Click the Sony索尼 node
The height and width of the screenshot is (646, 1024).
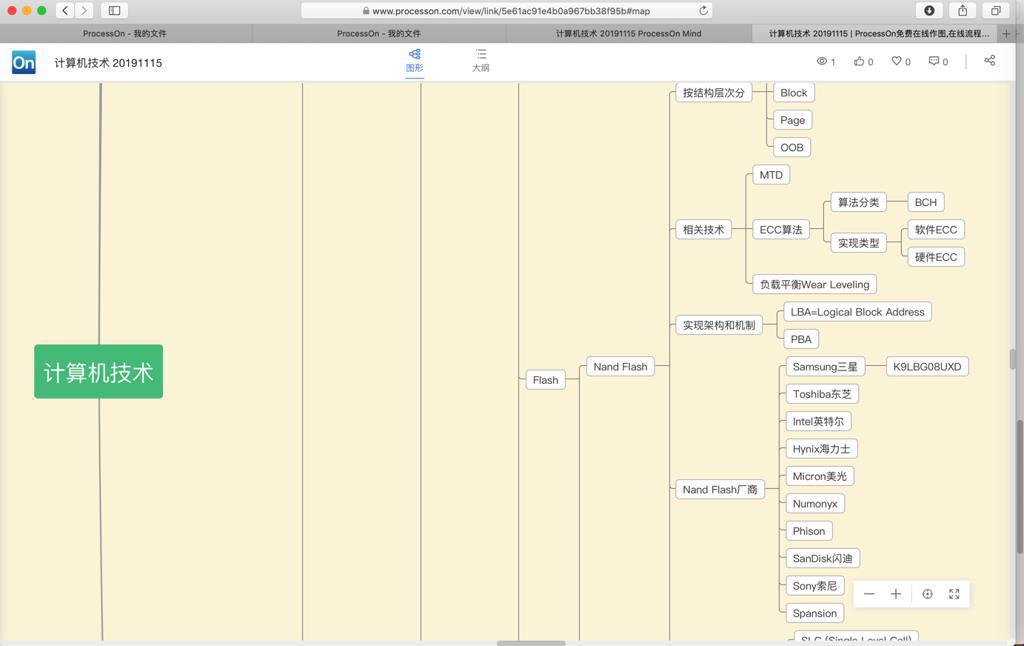point(814,586)
